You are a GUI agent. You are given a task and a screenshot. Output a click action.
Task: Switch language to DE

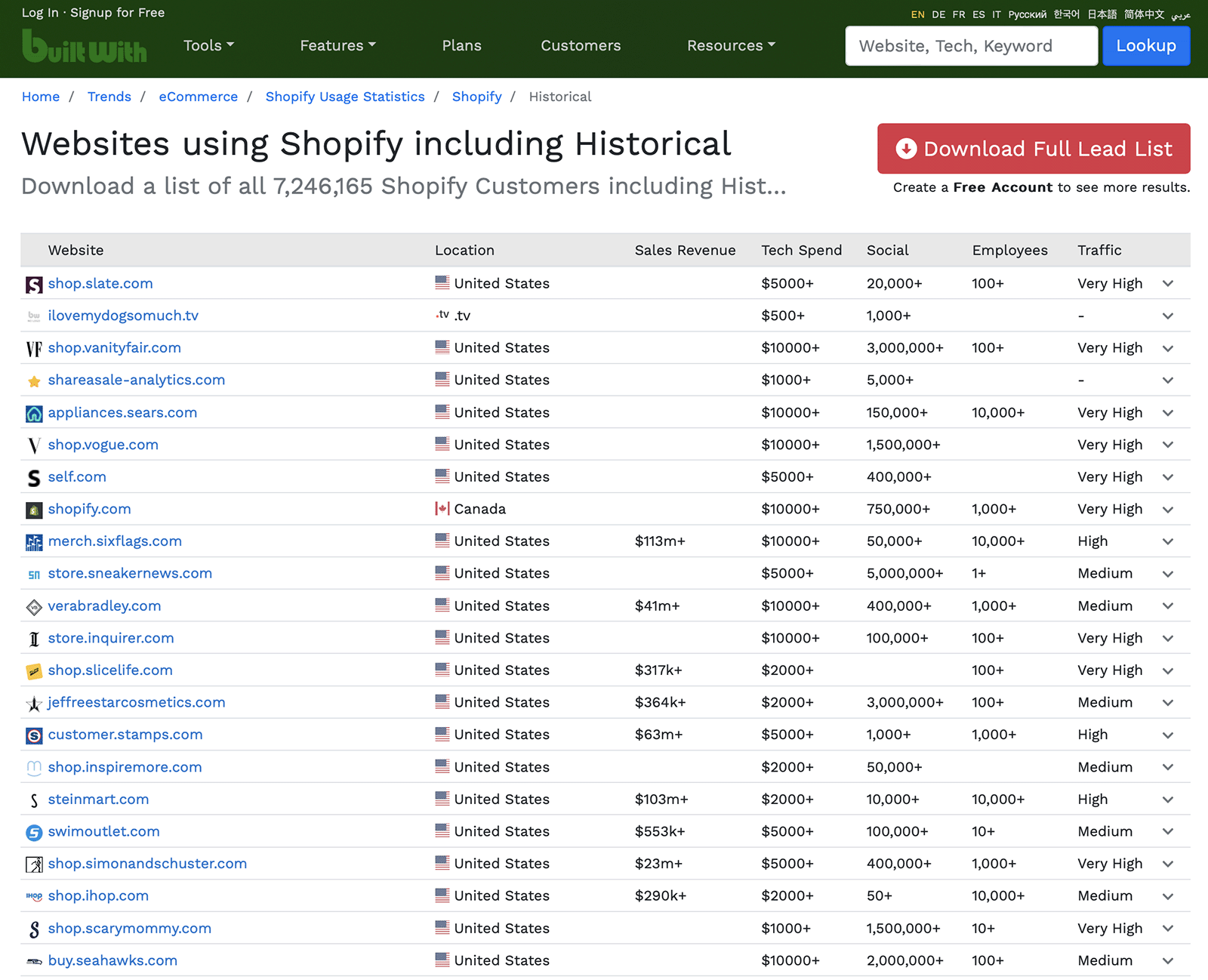click(x=938, y=14)
